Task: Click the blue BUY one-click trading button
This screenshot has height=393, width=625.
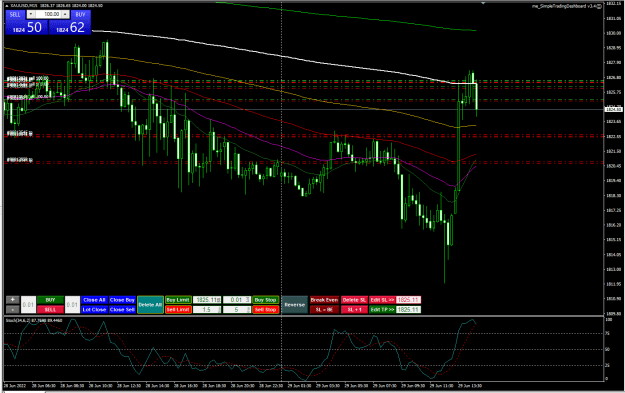Action: 81,14
